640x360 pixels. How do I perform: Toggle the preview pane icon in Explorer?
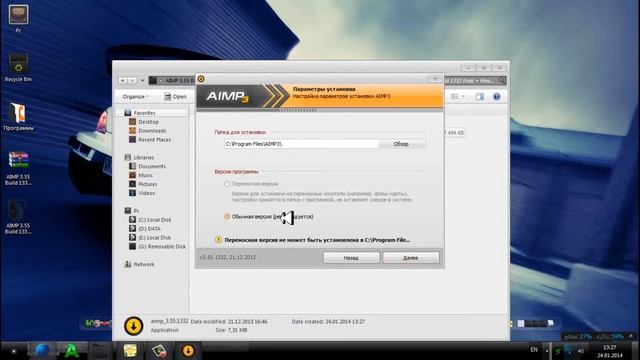480,97
